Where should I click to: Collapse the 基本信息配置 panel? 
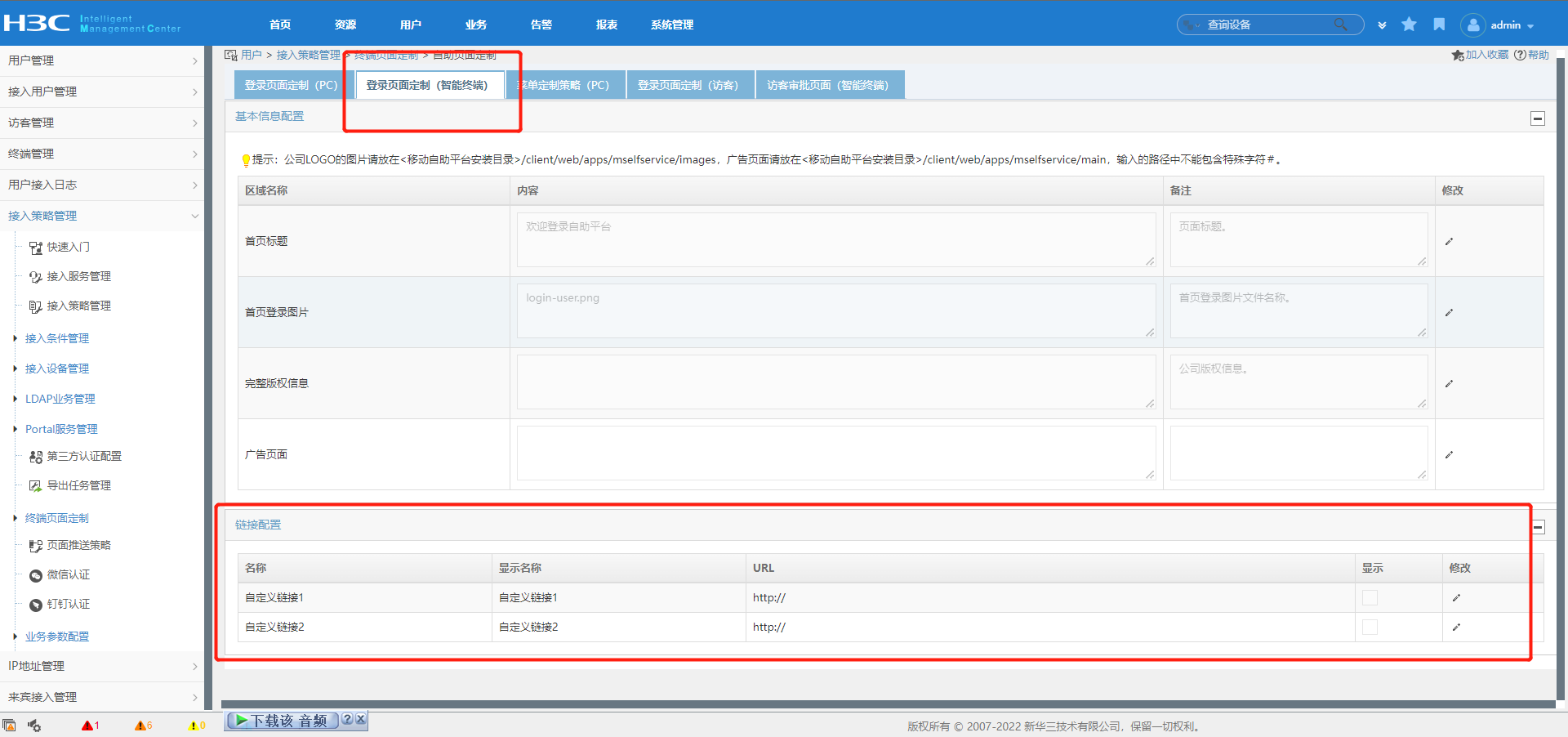1538,118
